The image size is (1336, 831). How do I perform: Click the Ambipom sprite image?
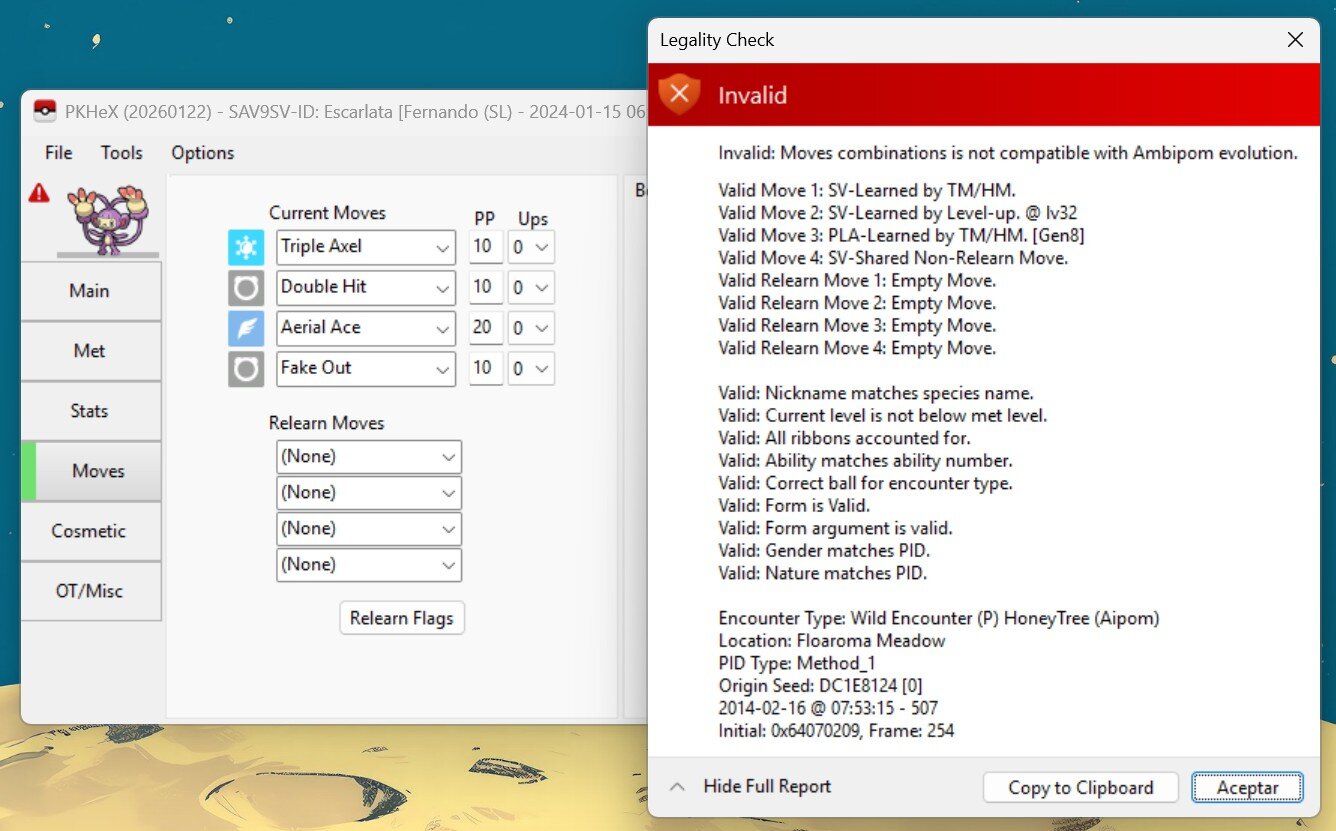(x=108, y=218)
